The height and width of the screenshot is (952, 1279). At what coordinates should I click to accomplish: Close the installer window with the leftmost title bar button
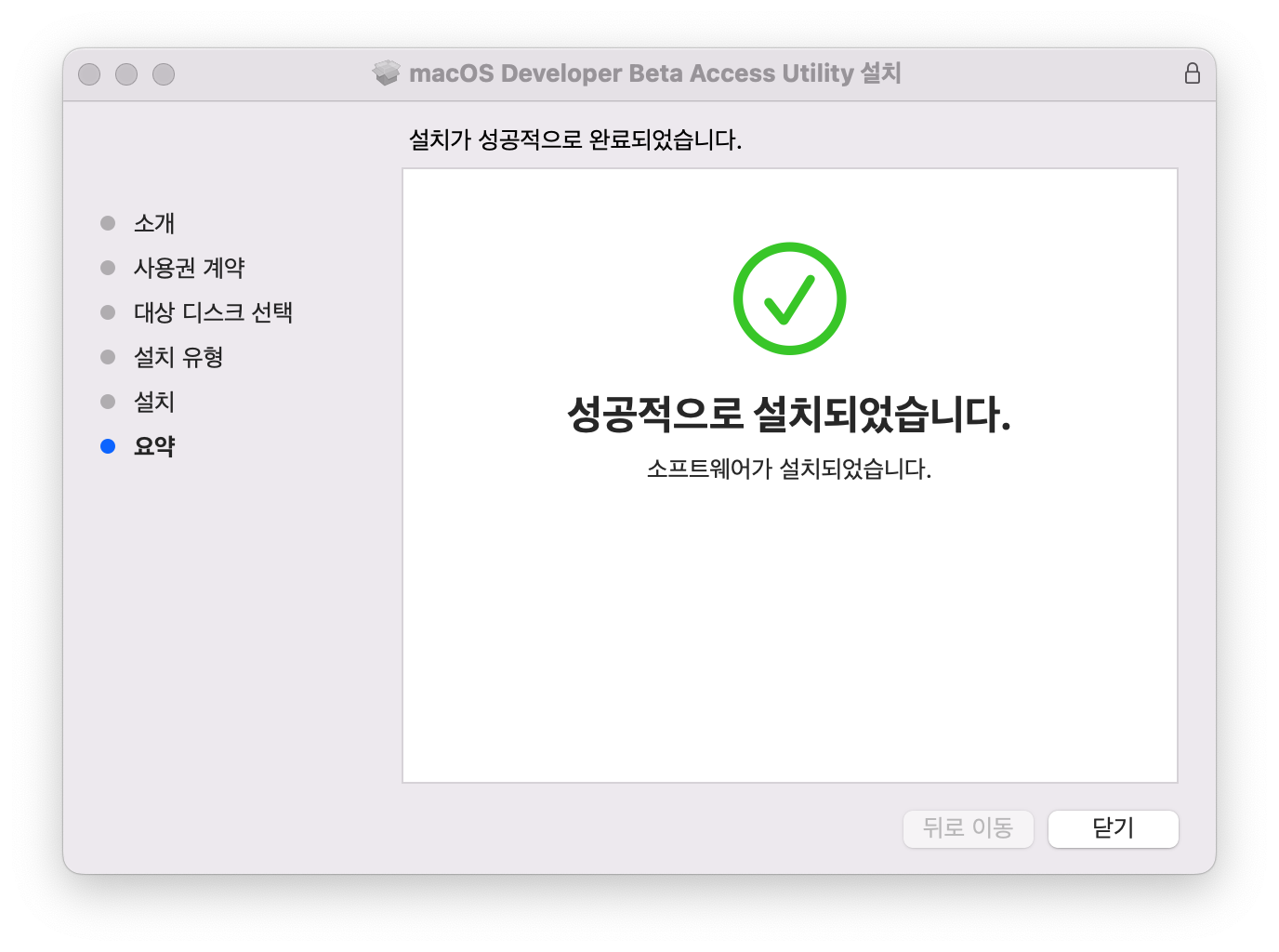[89, 74]
